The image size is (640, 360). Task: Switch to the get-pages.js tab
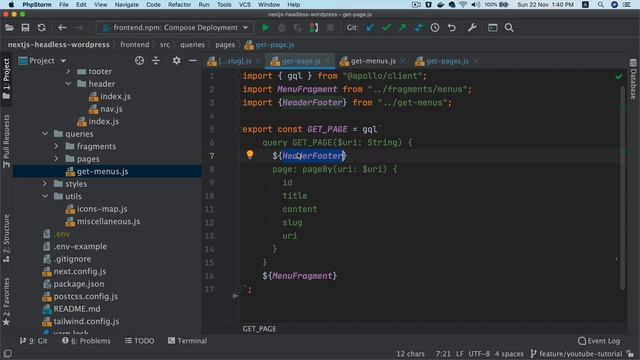pos(447,61)
